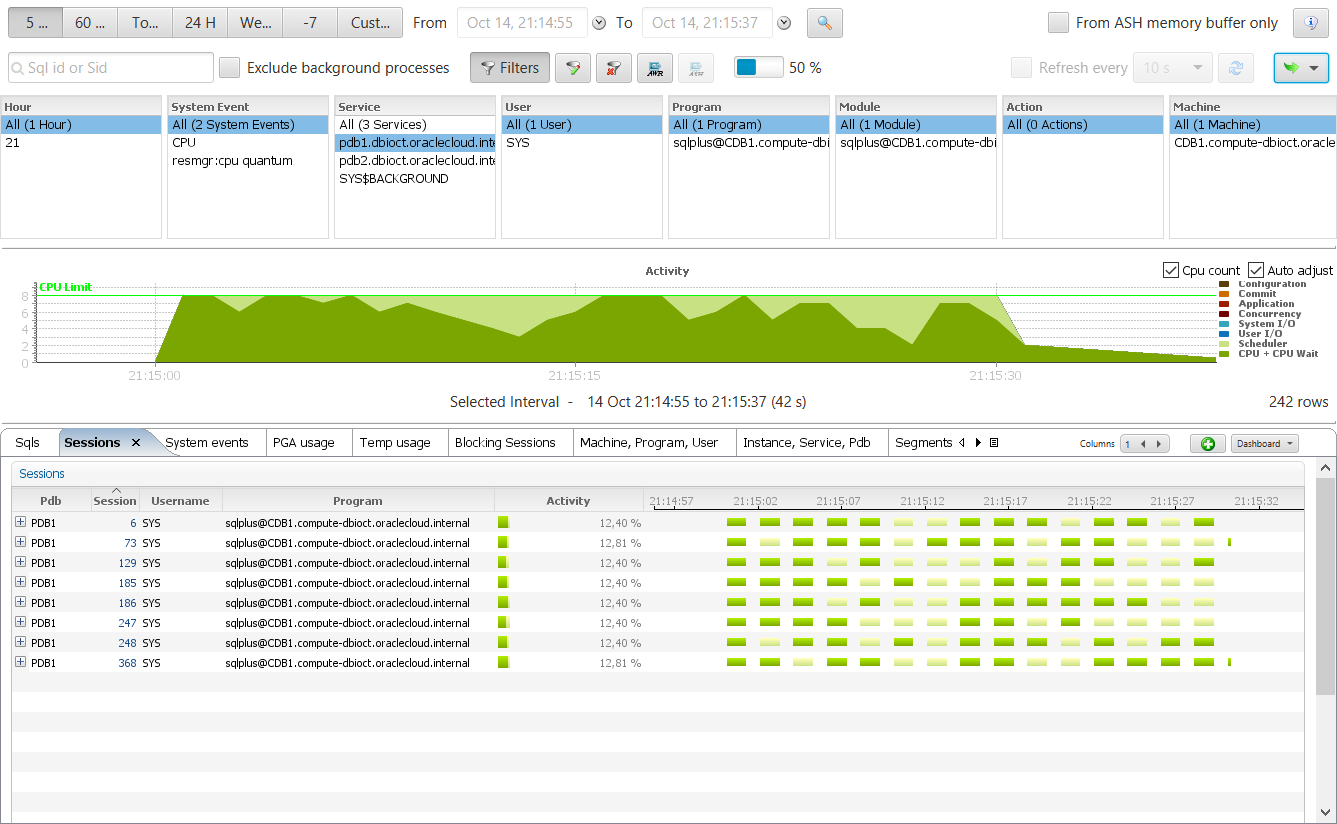Click the Sql id or Sid search field
The image size is (1337, 824).
[x=111, y=68]
